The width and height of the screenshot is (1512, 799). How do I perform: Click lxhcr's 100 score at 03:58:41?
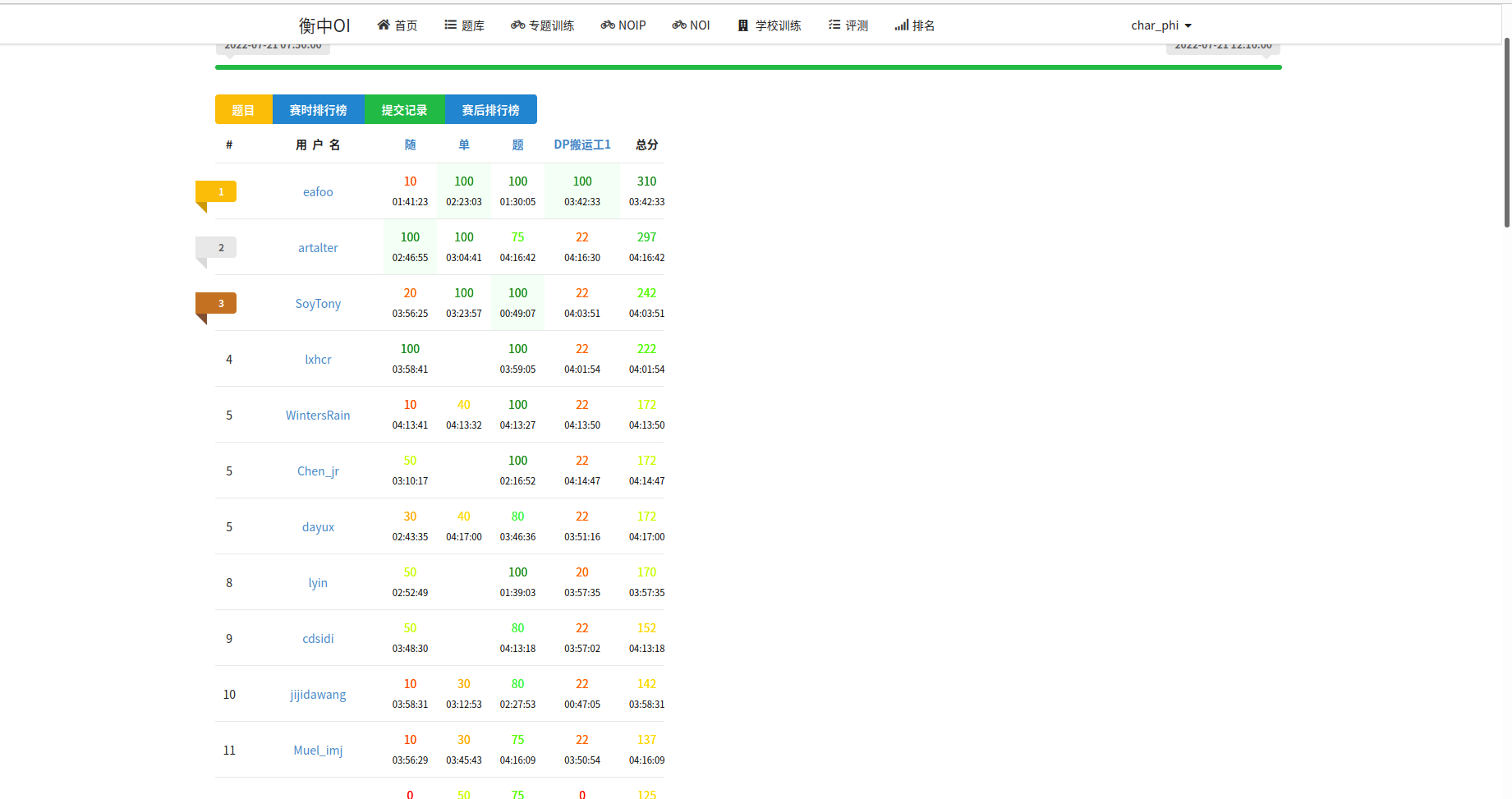pos(410,348)
